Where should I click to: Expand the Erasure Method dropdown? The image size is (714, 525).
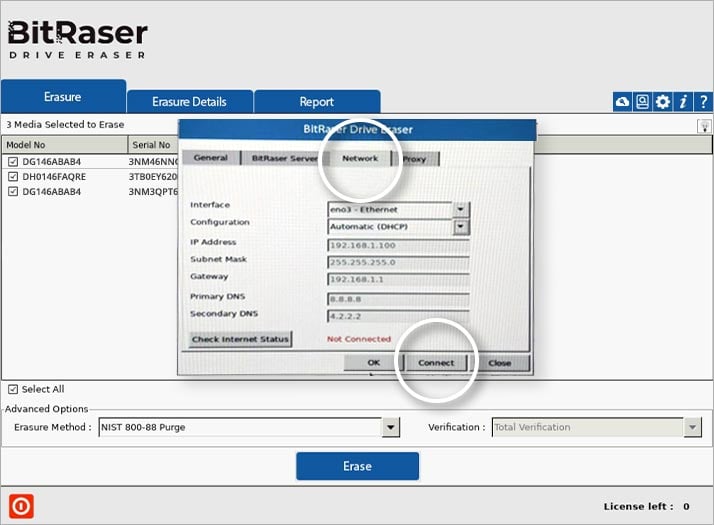(391, 427)
